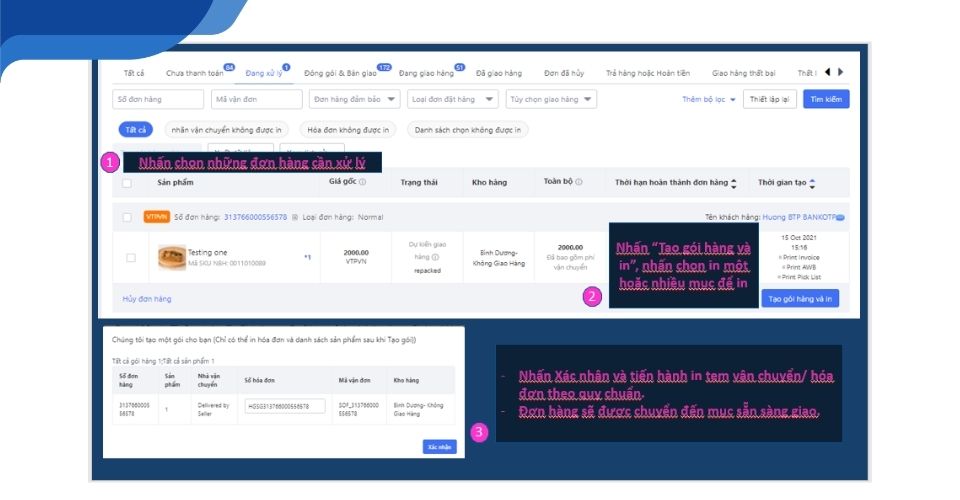Click the orange VTPVN badge
The width and height of the screenshot is (960, 500).
pyautogui.click(x=156, y=217)
